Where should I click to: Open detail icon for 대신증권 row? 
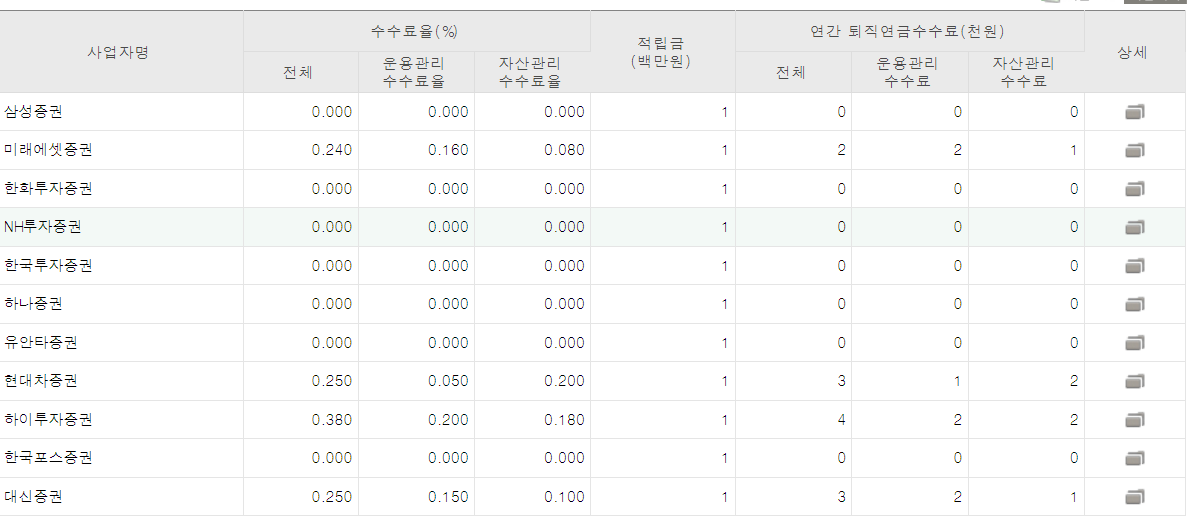pyautogui.click(x=1134, y=498)
